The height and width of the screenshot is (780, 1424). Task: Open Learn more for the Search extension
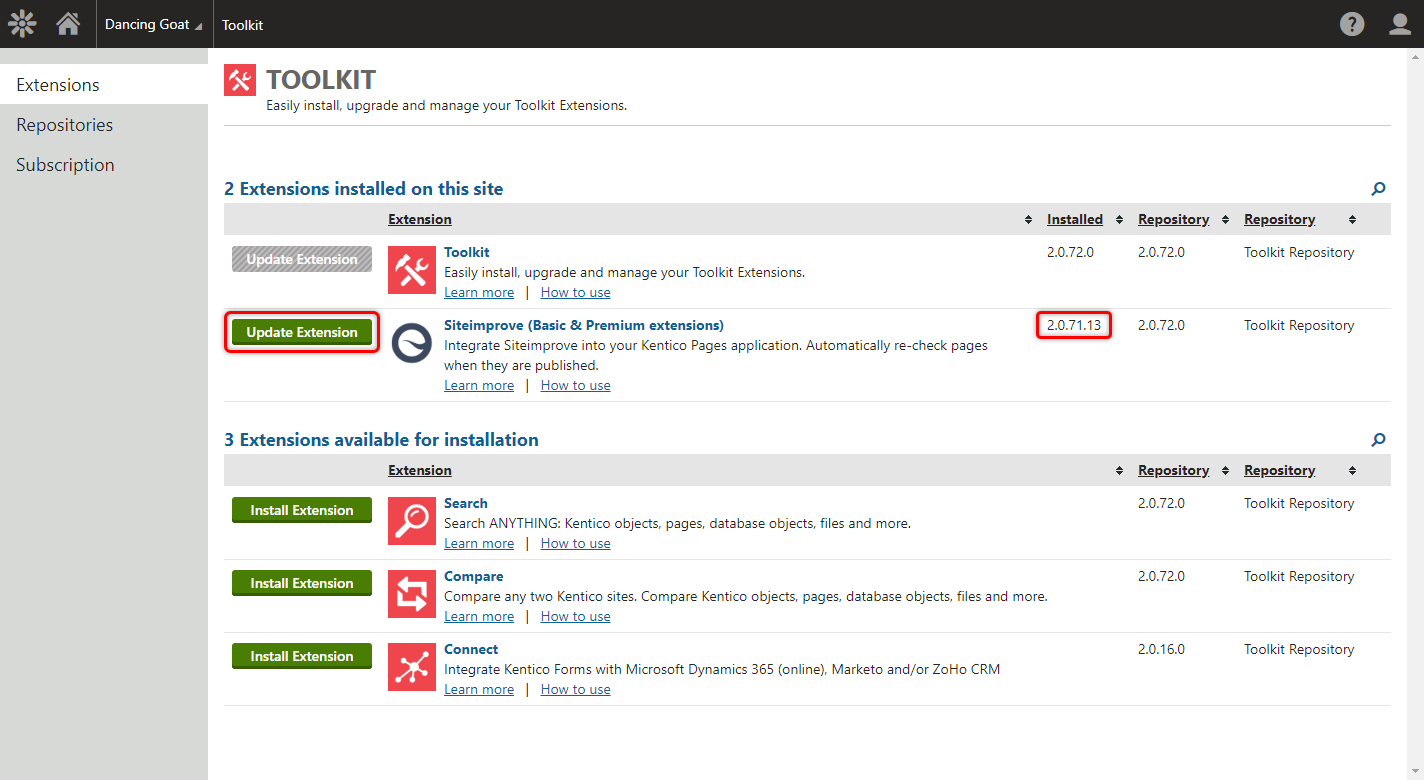(479, 542)
